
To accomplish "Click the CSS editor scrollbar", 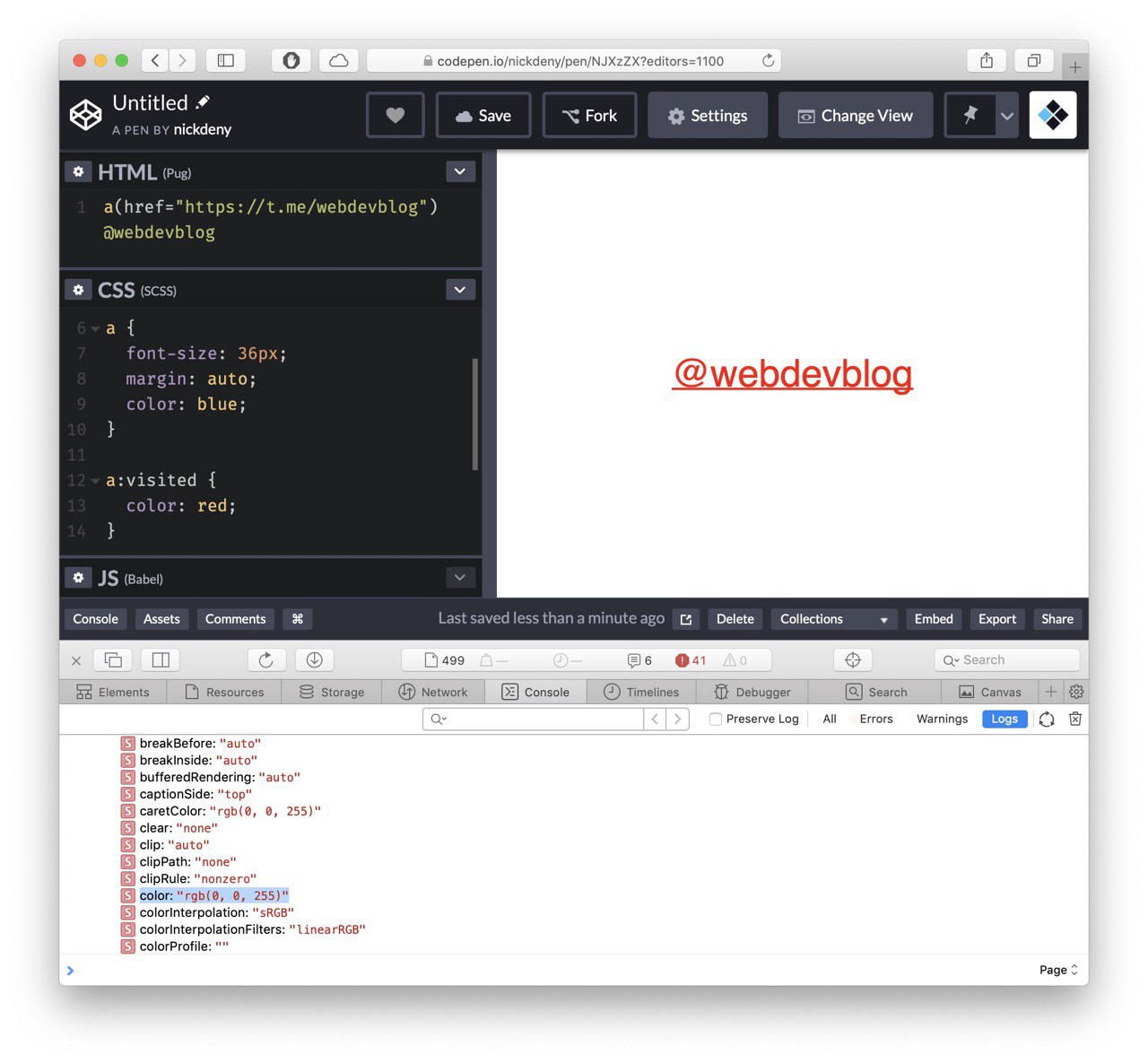I will pos(474,414).
